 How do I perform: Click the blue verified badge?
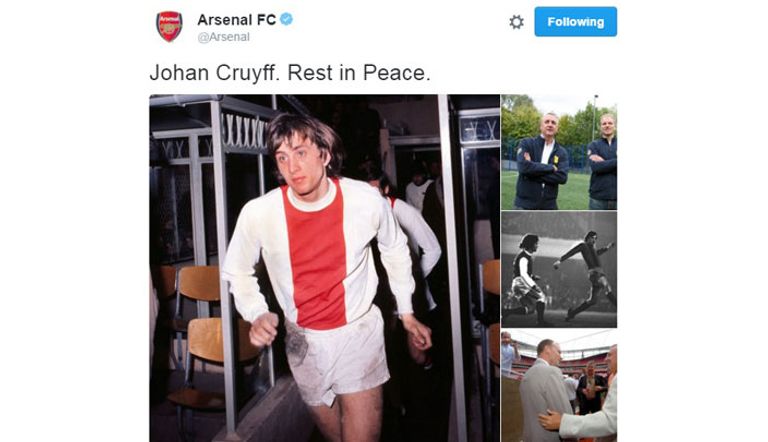point(287,19)
